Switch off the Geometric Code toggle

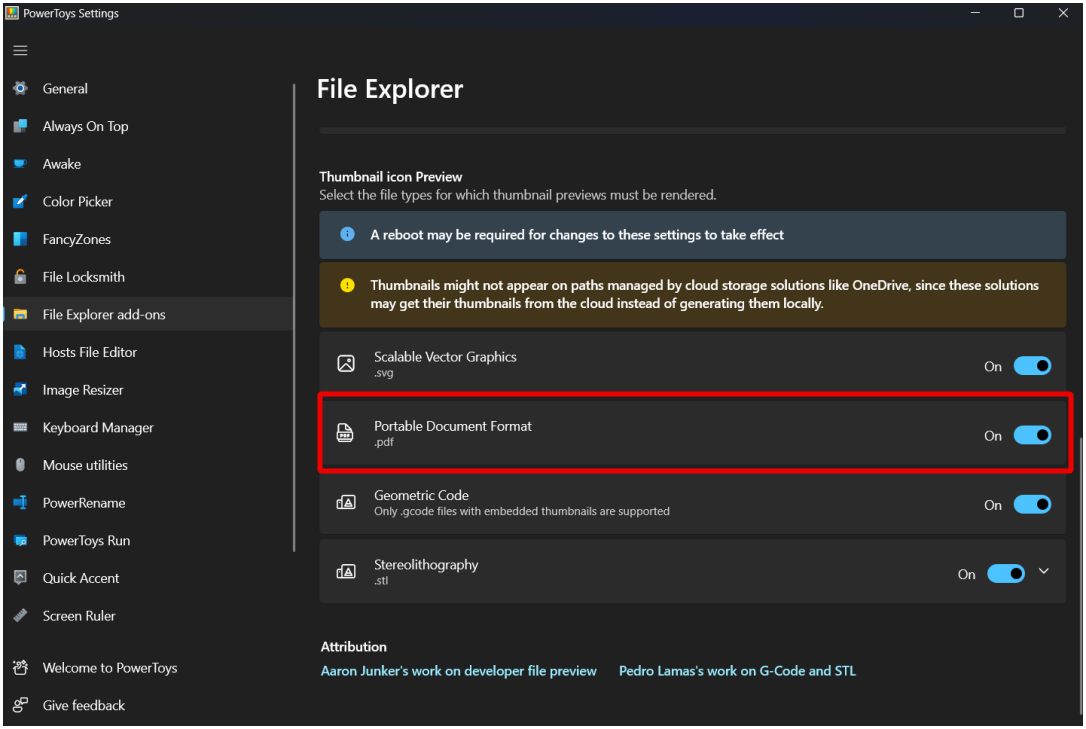(x=1032, y=505)
